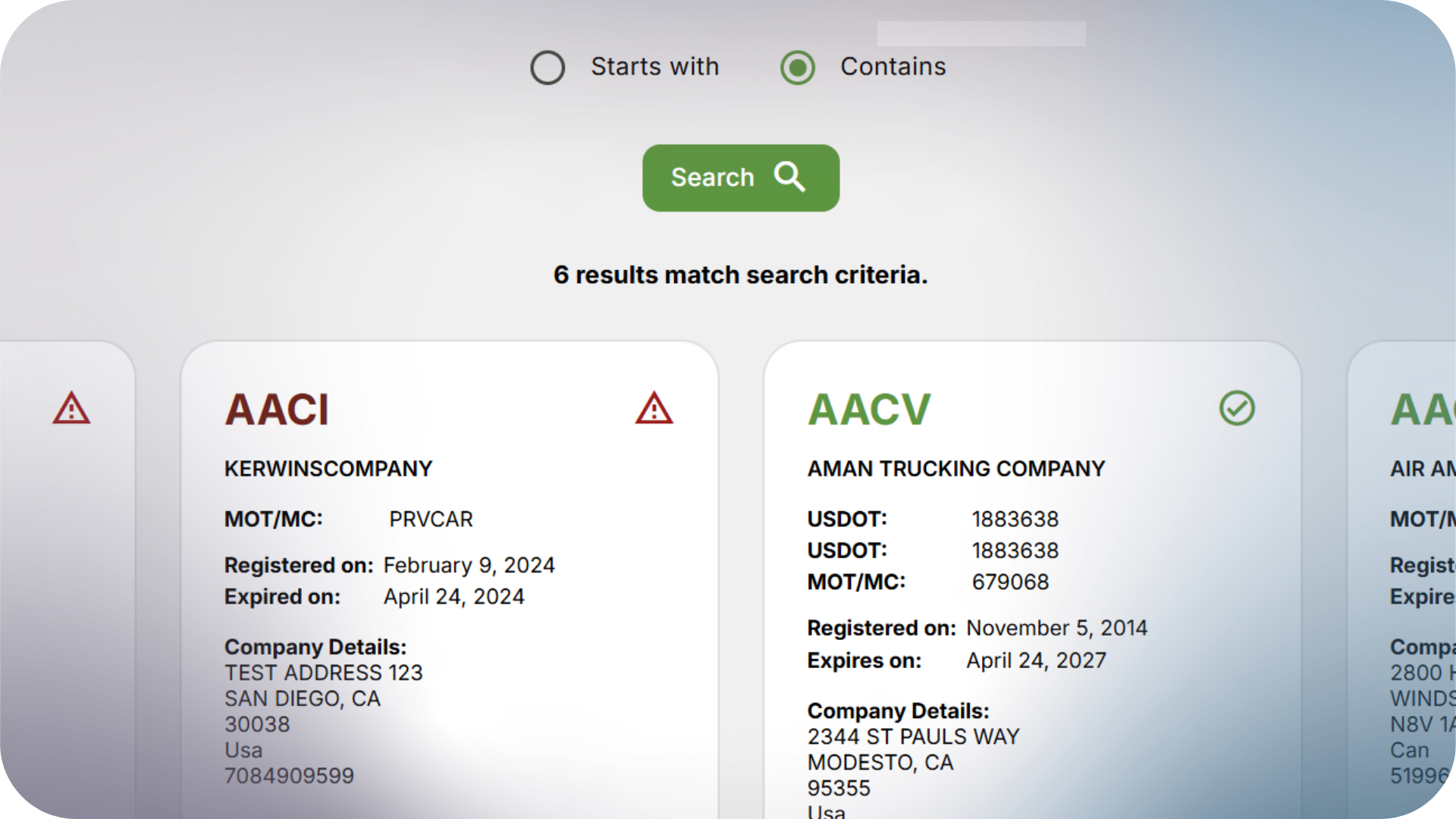Screen dimensions: 1456x819
Task: Select the Contains radio button
Action: pyautogui.click(x=797, y=67)
